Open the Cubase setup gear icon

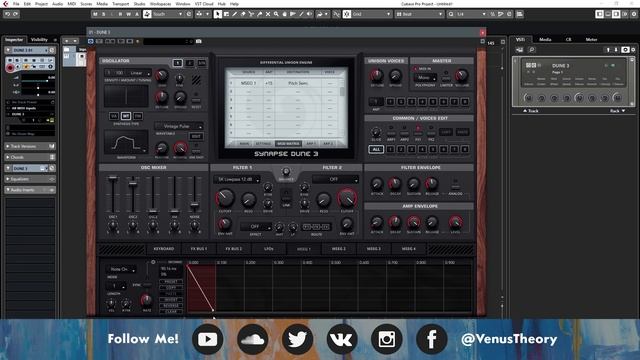point(634,14)
